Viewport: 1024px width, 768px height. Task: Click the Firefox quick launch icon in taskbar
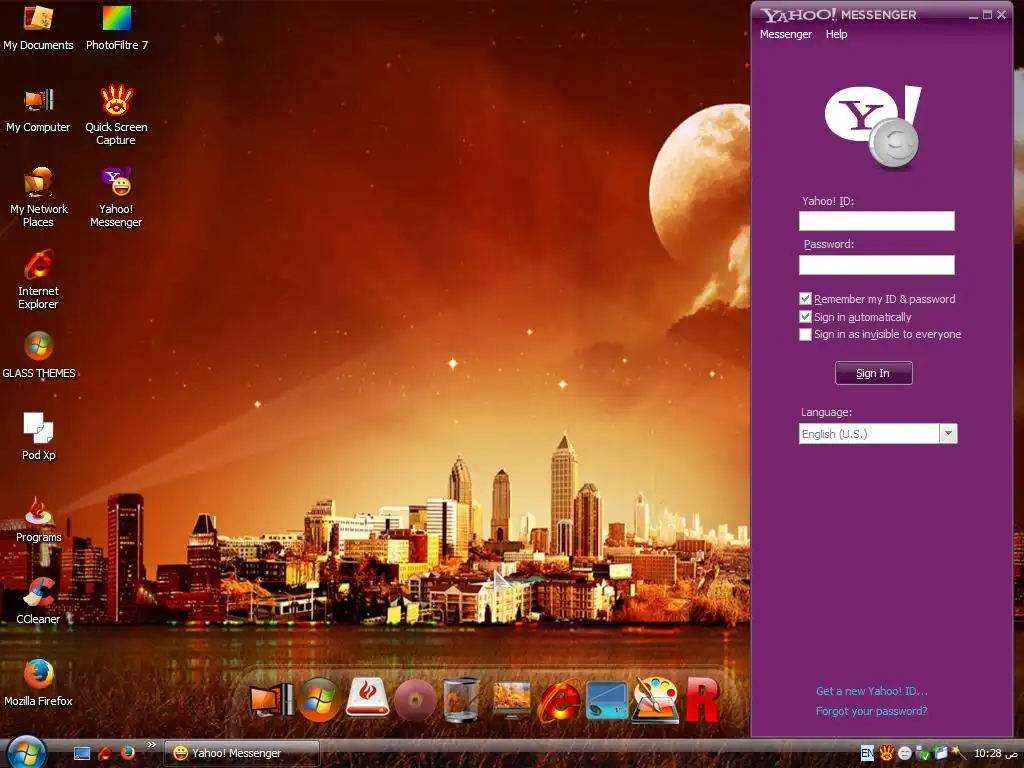click(x=128, y=753)
